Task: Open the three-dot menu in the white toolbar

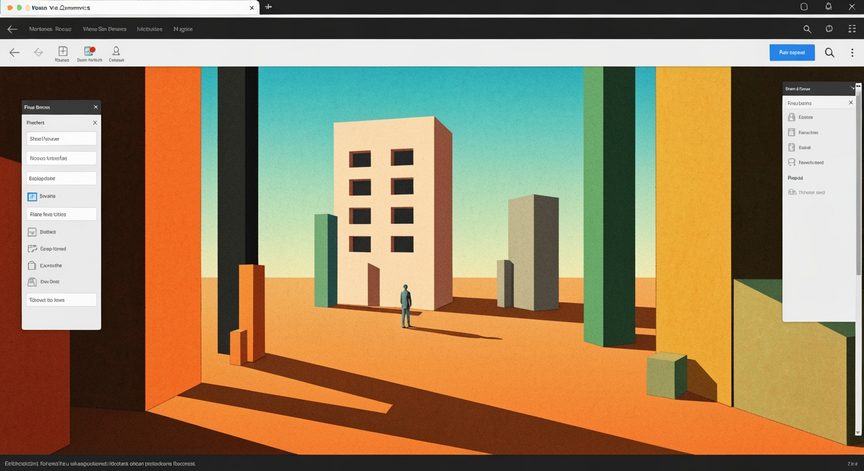Action: (852, 52)
